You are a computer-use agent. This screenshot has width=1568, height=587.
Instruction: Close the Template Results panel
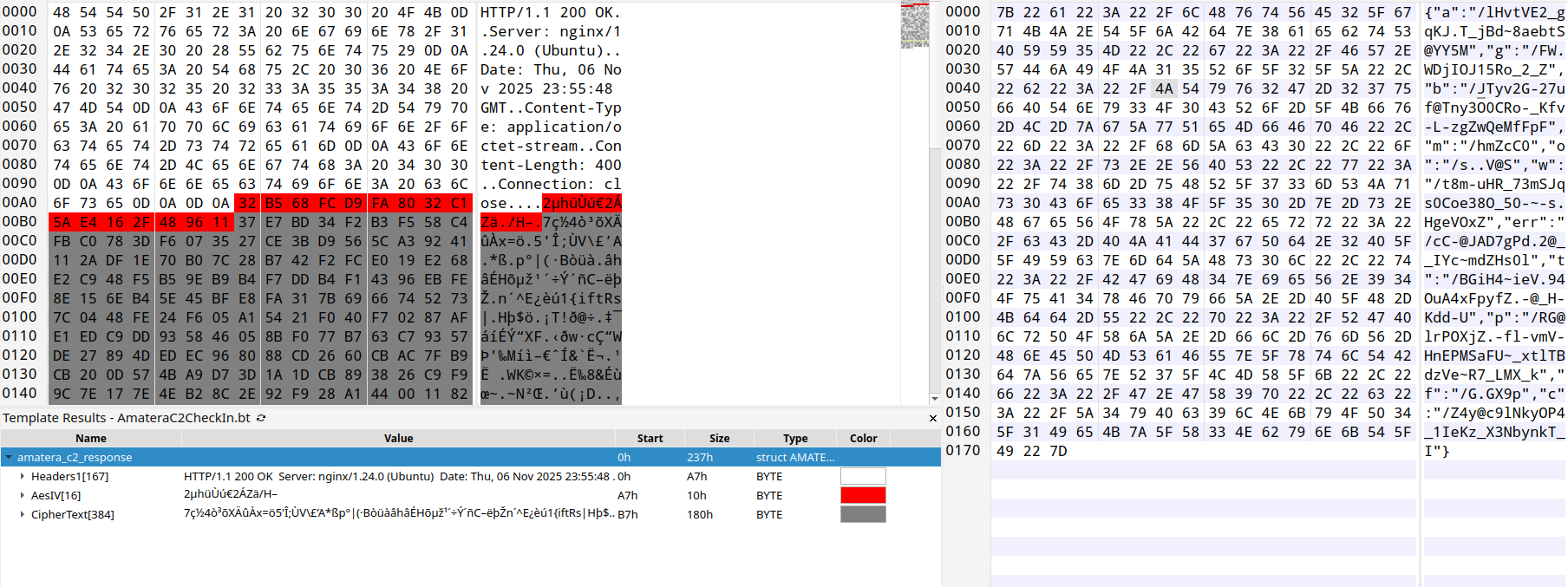point(933,418)
